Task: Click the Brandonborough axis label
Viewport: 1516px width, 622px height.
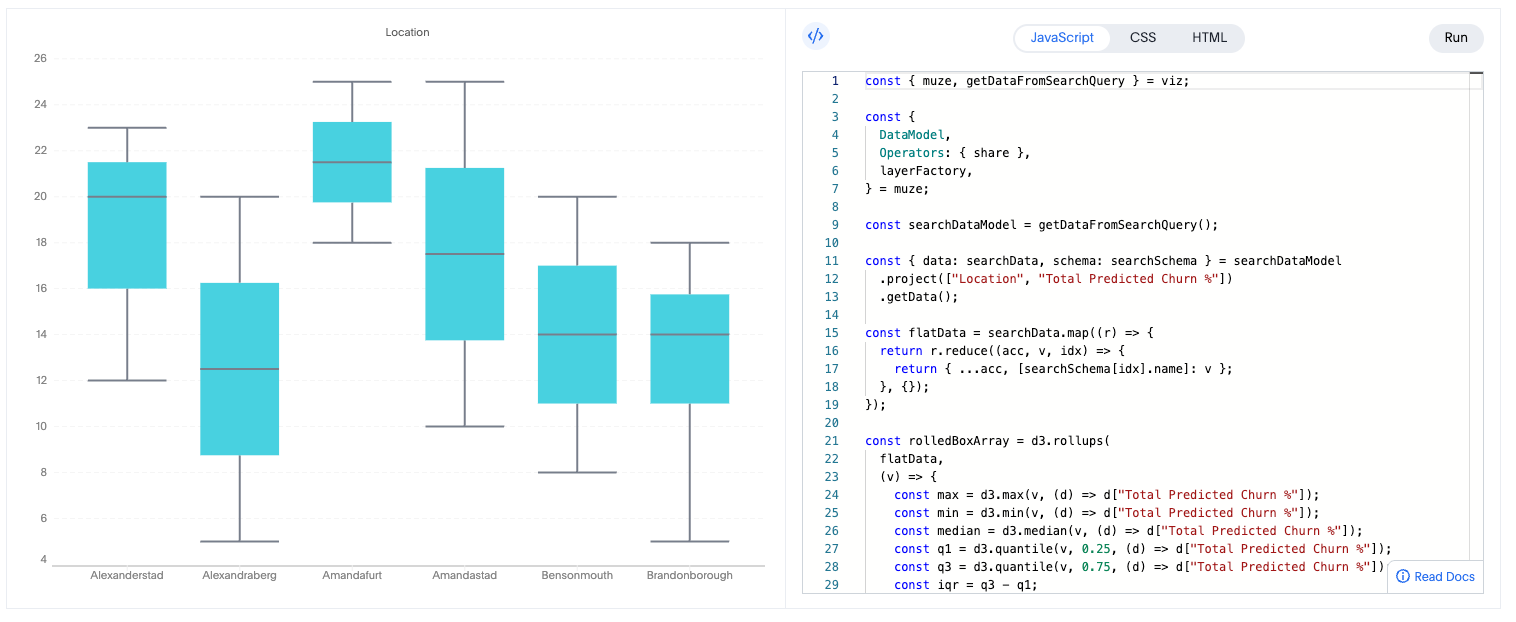Action: (x=689, y=575)
